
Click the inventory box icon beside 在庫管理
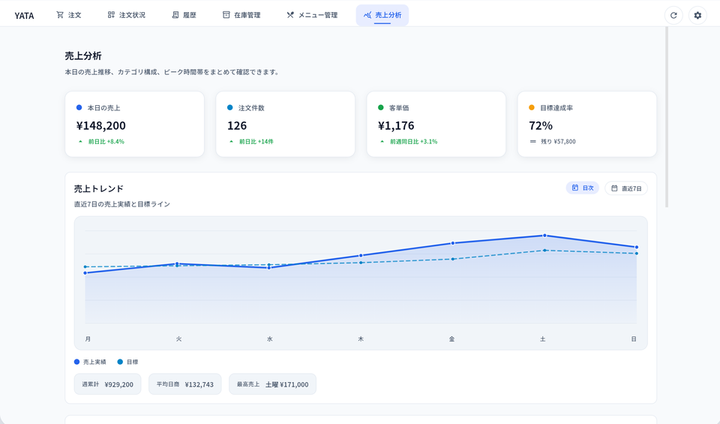click(x=226, y=15)
